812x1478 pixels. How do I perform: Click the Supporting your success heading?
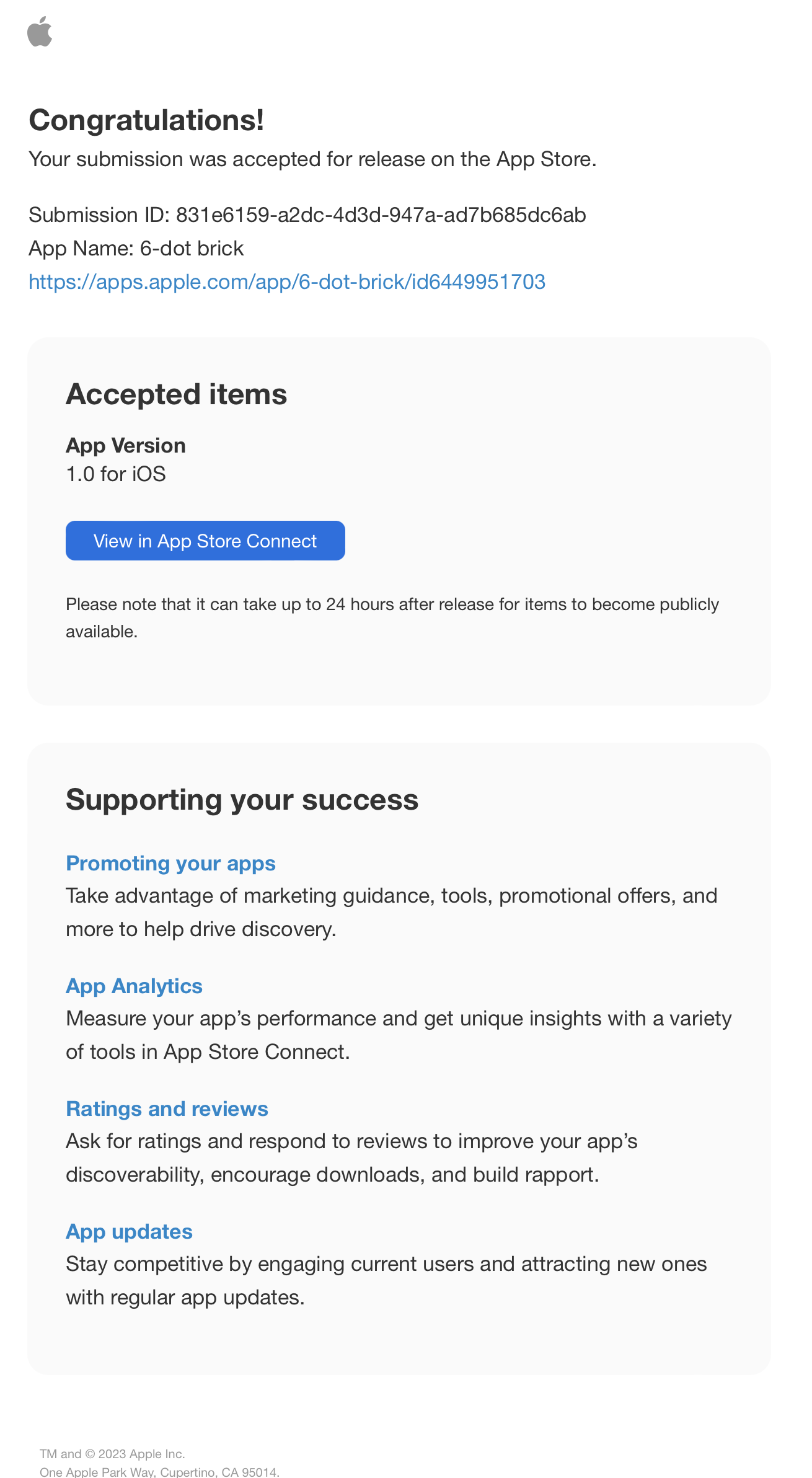tap(242, 800)
